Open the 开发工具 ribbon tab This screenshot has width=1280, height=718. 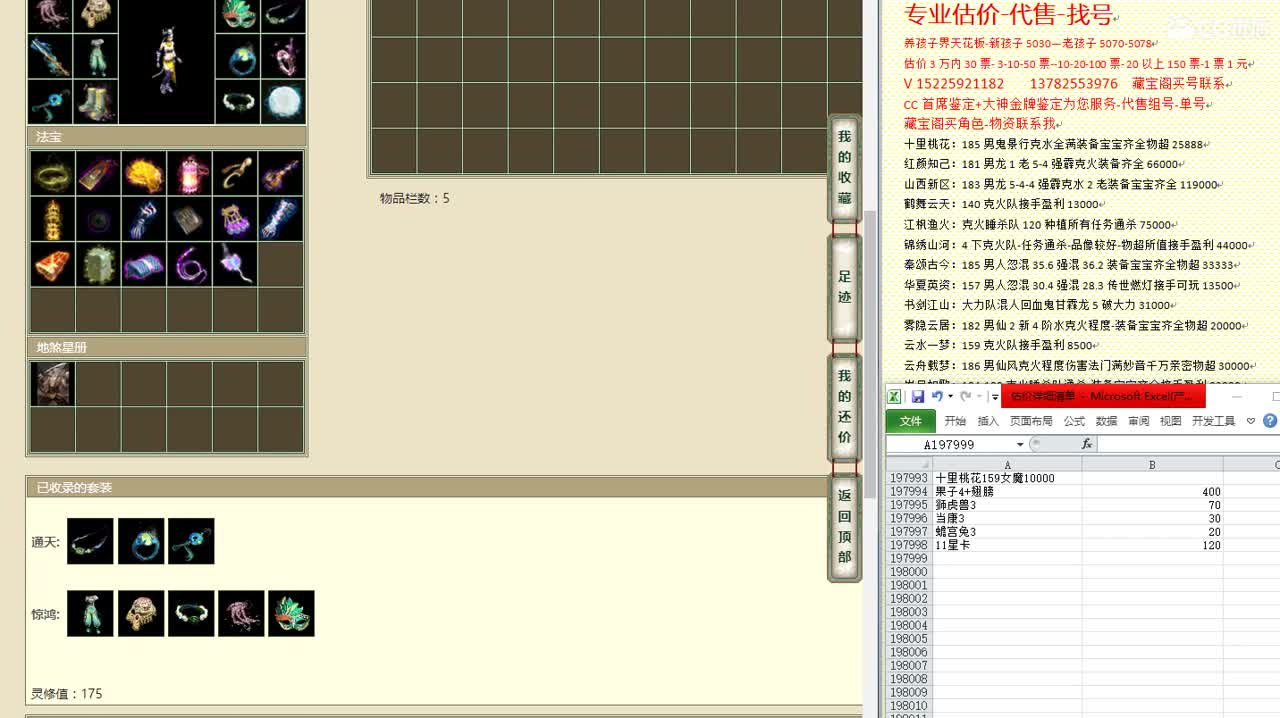click(1213, 421)
